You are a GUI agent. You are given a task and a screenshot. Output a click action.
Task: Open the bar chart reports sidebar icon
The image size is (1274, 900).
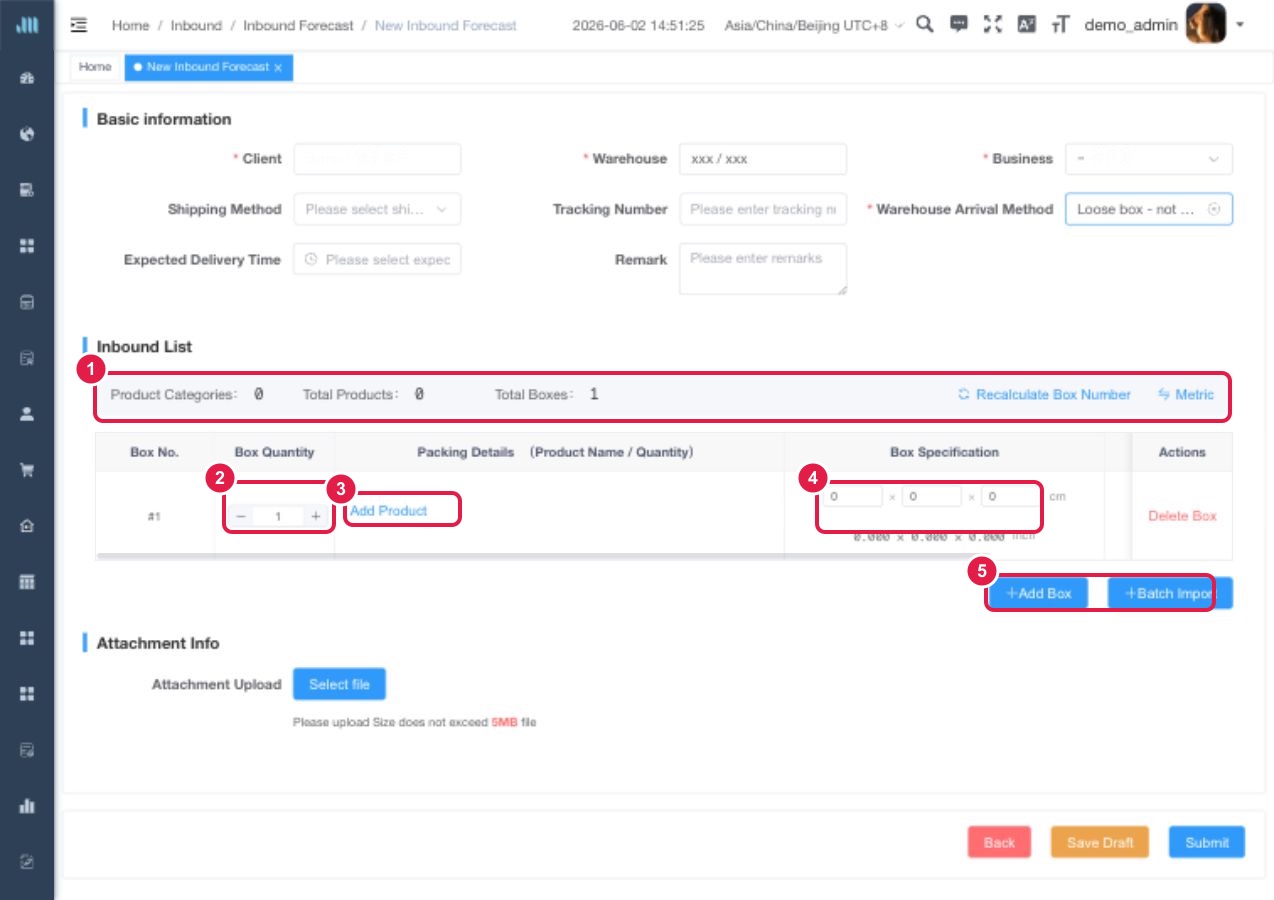tap(28, 806)
